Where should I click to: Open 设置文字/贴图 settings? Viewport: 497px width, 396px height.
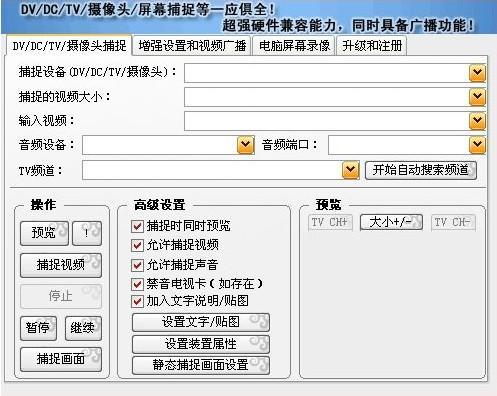(201, 322)
